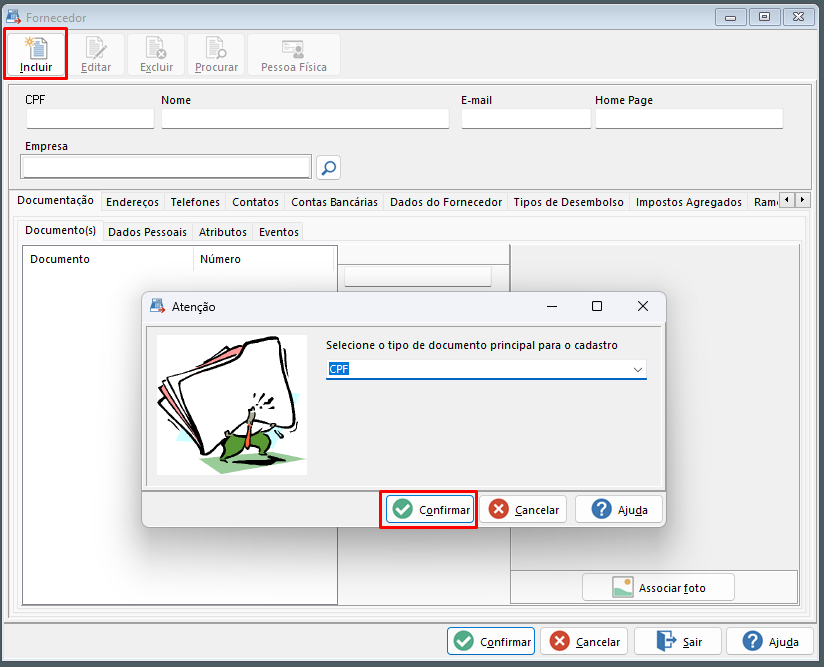Click the magnifier search icon beside Empresa
This screenshot has height=667, width=824.
pyautogui.click(x=328, y=168)
